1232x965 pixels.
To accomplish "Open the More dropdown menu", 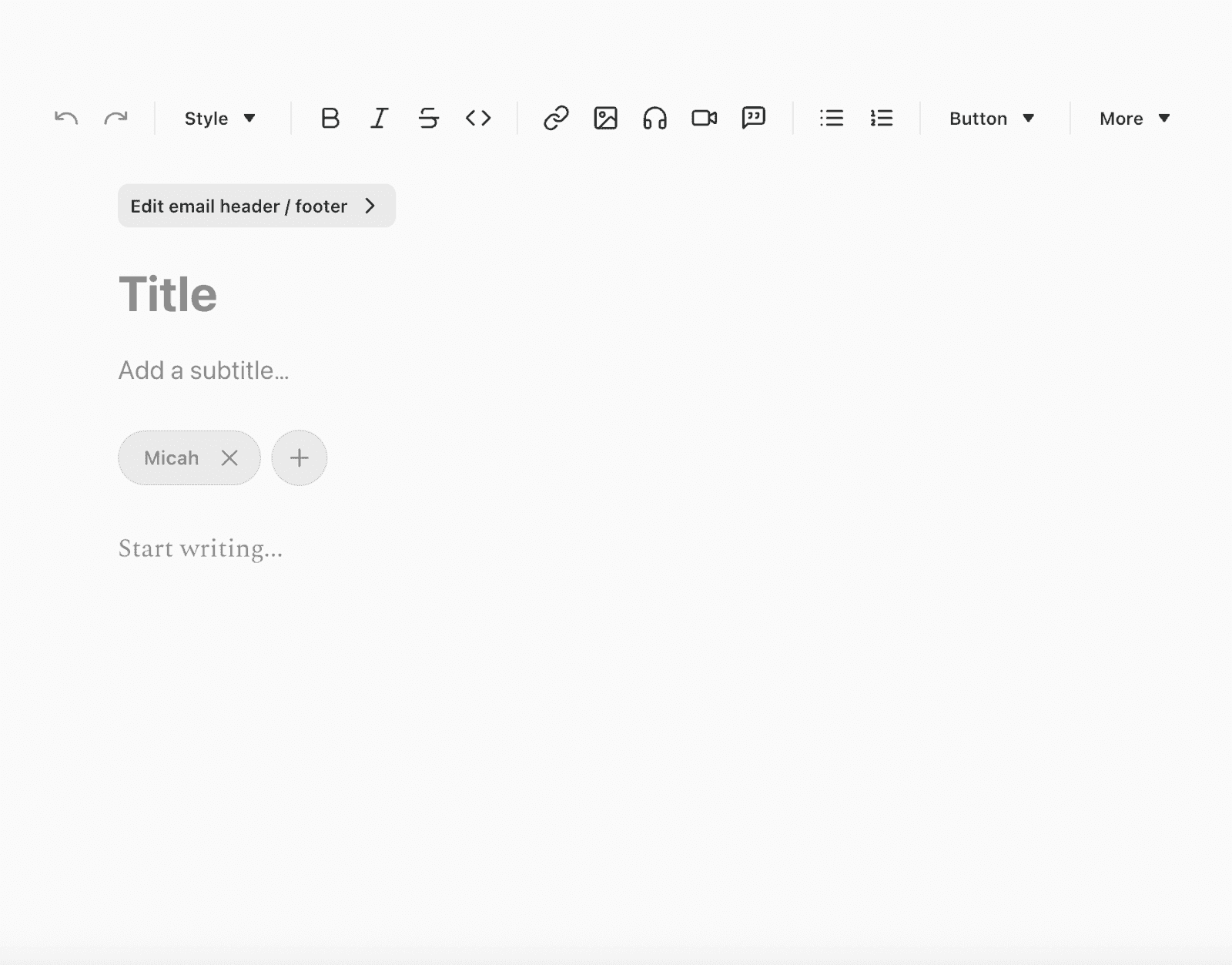I will pyautogui.click(x=1134, y=119).
